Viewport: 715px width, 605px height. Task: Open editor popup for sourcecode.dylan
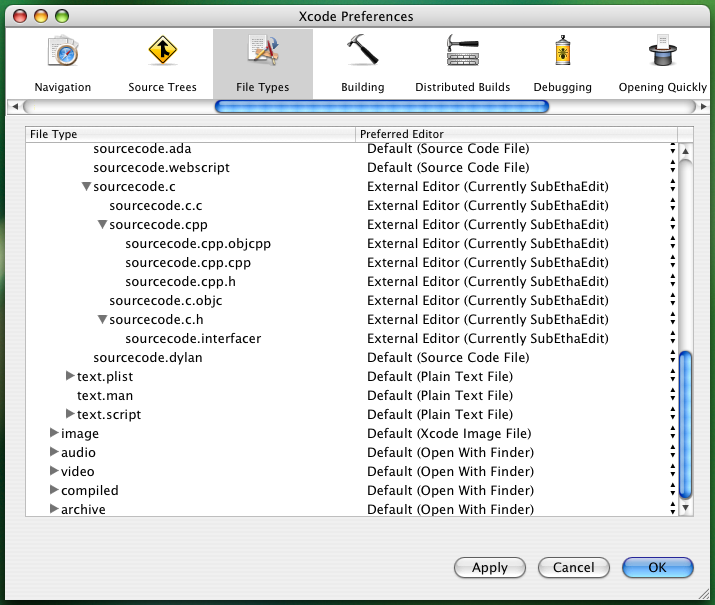(x=673, y=357)
